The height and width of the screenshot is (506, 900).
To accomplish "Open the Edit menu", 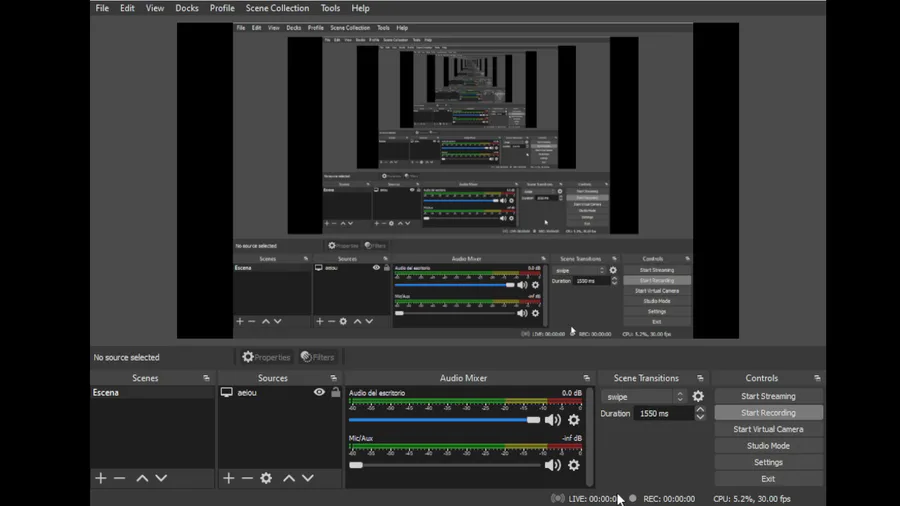I will coord(127,8).
